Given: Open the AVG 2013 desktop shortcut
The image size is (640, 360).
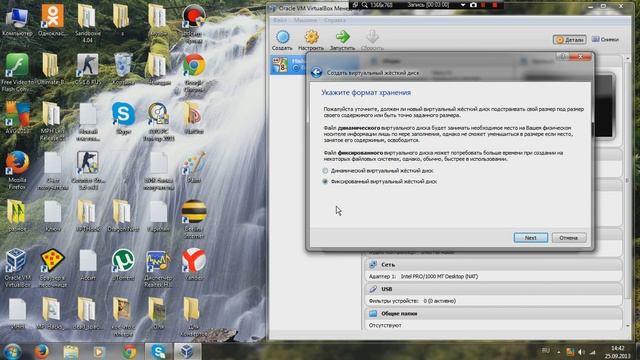Looking at the screenshot, I should coord(17,118).
